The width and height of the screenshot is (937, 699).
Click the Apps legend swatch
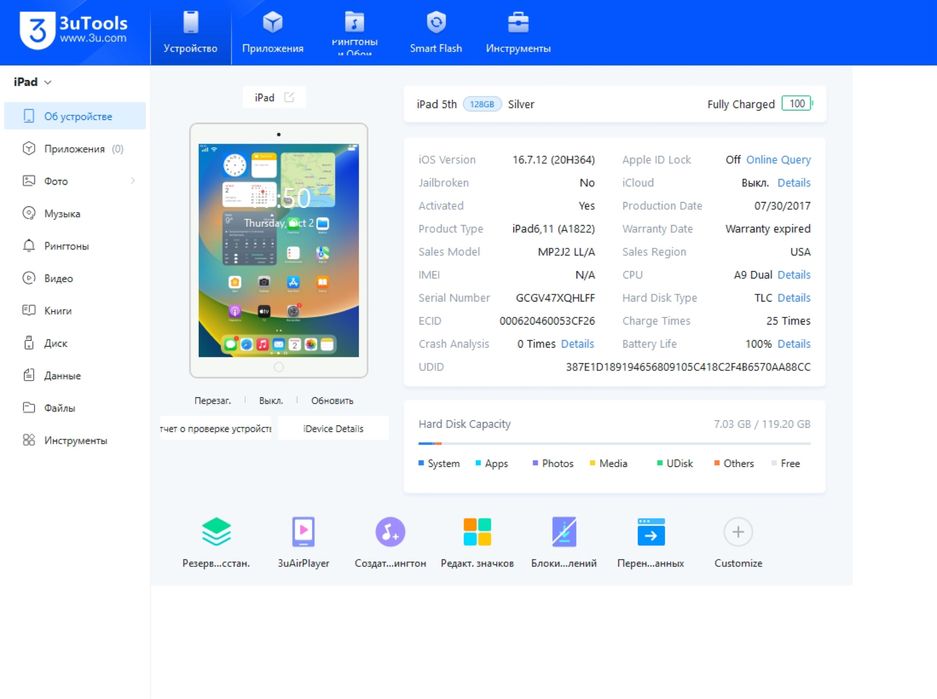click(478, 463)
